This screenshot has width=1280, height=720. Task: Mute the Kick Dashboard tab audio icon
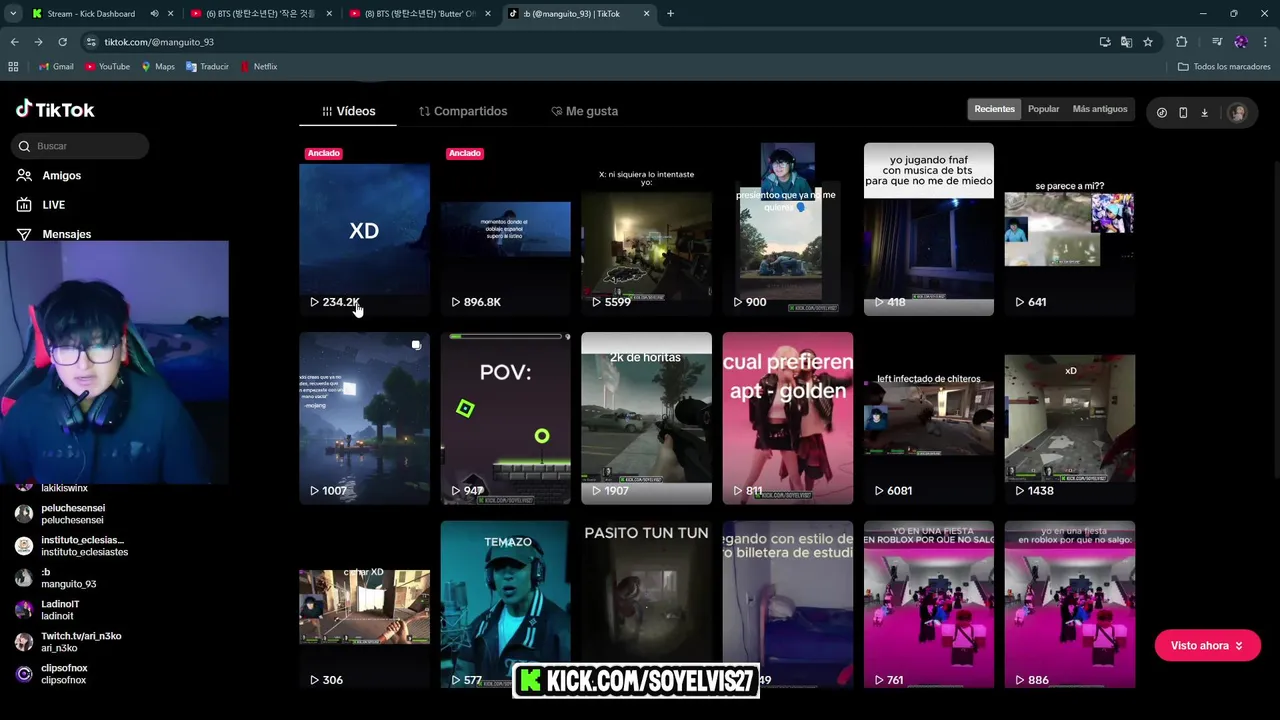coord(154,14)
